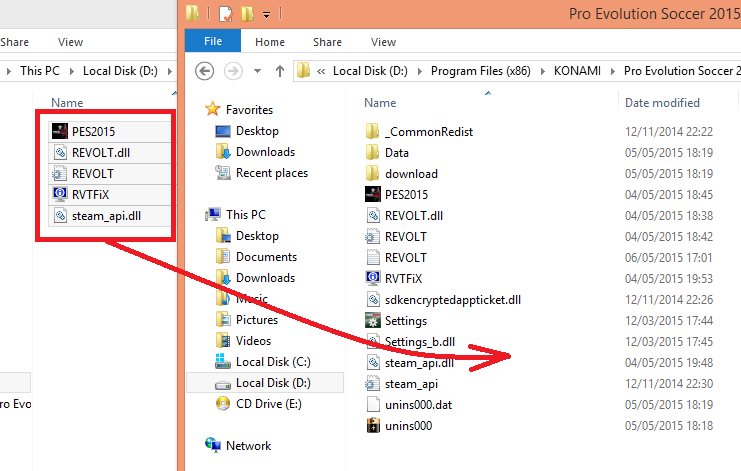Expand chevron after Program Files (x86) breadcrumb
This screenshot has height=471, width=741.
click(543, 71)
